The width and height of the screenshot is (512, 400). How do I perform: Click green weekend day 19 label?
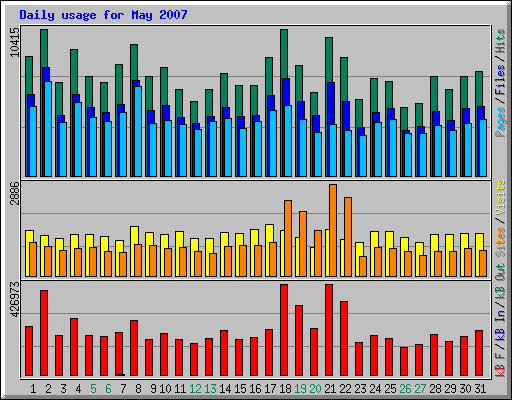[x=300, y=389]
